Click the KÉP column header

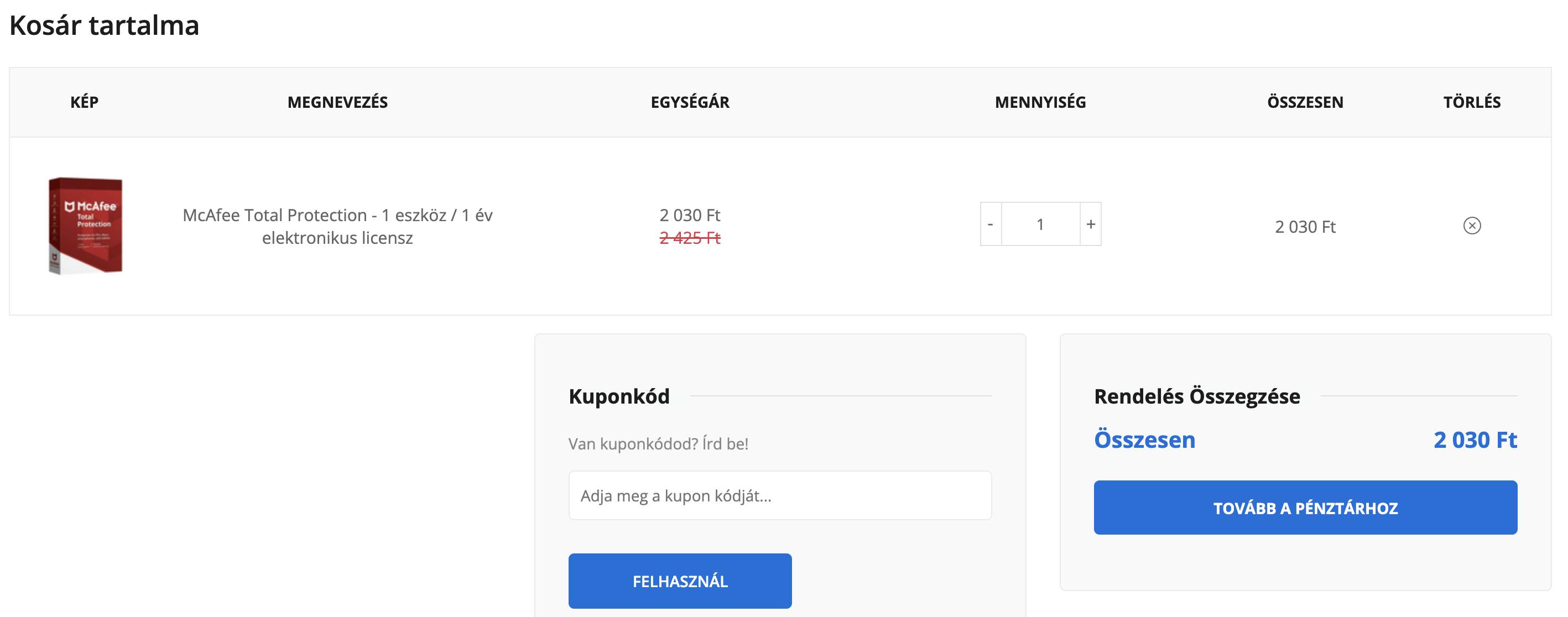[84, 102]
